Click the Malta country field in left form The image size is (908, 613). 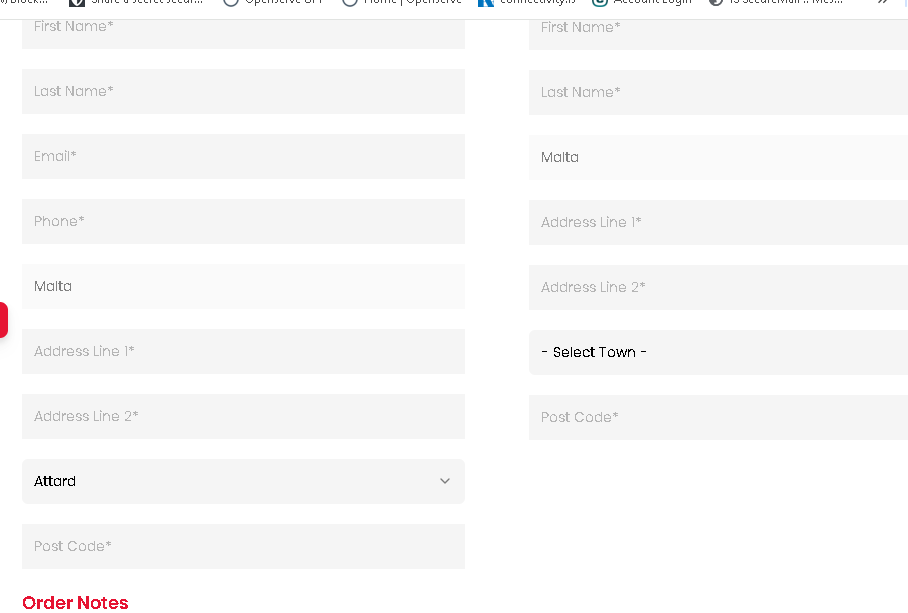pos(243,286)
